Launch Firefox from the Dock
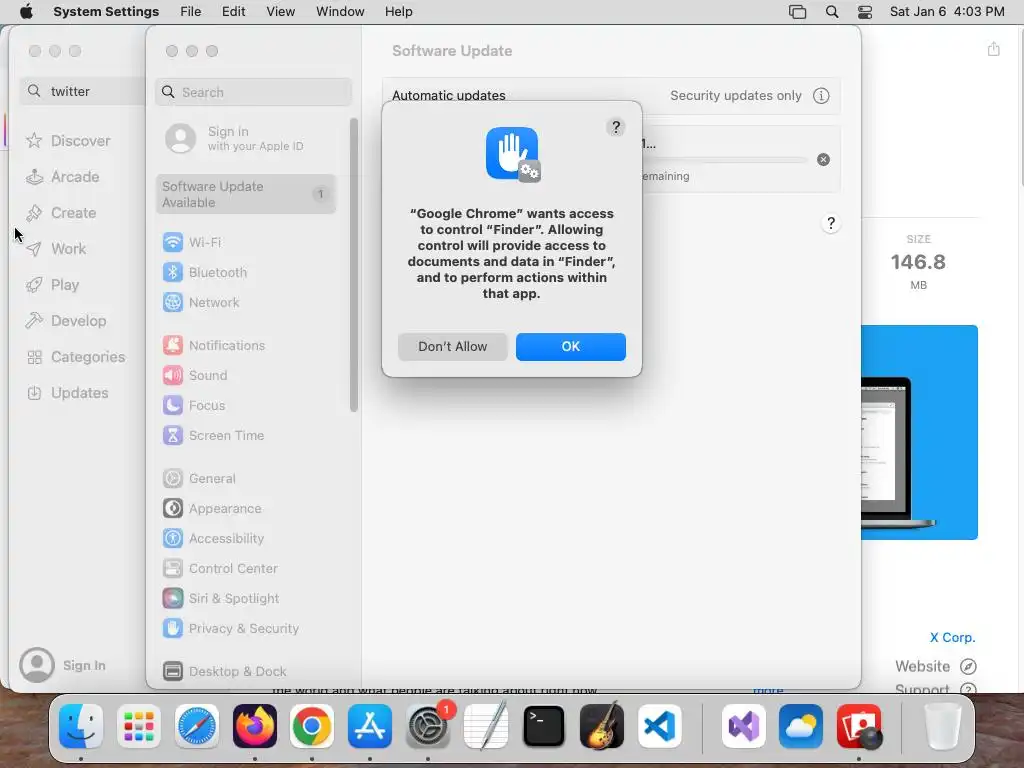 255,726
